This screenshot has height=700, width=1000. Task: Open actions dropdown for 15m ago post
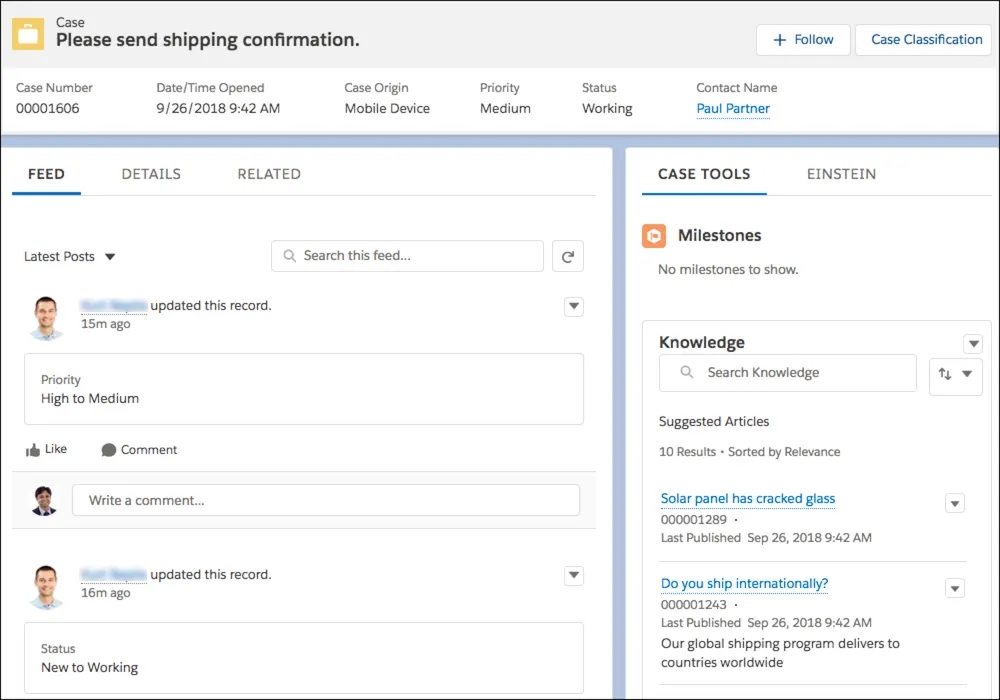(574, 307)
